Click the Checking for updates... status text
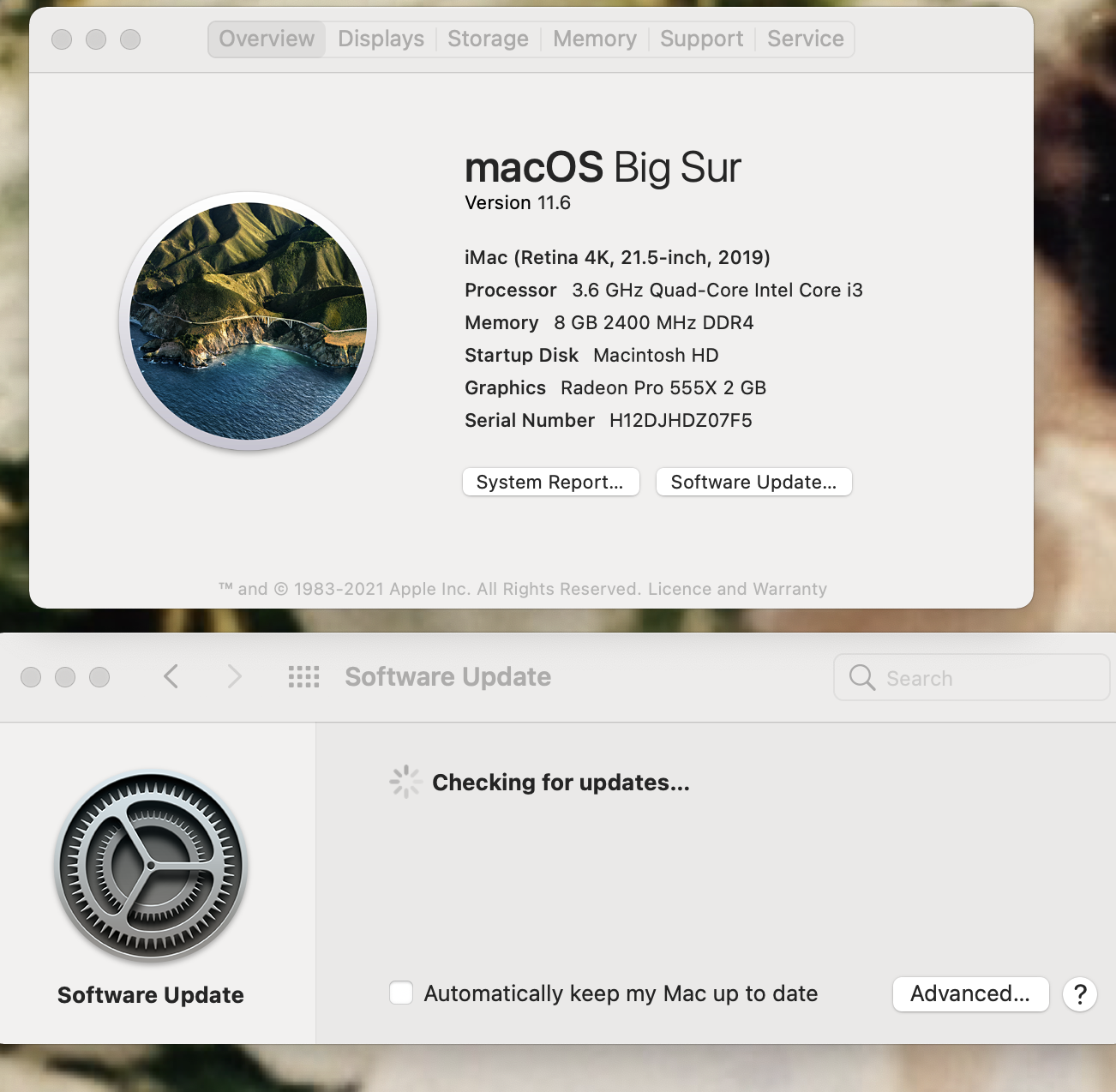Screen dimensions: 1116x1092 click(561, 783)
